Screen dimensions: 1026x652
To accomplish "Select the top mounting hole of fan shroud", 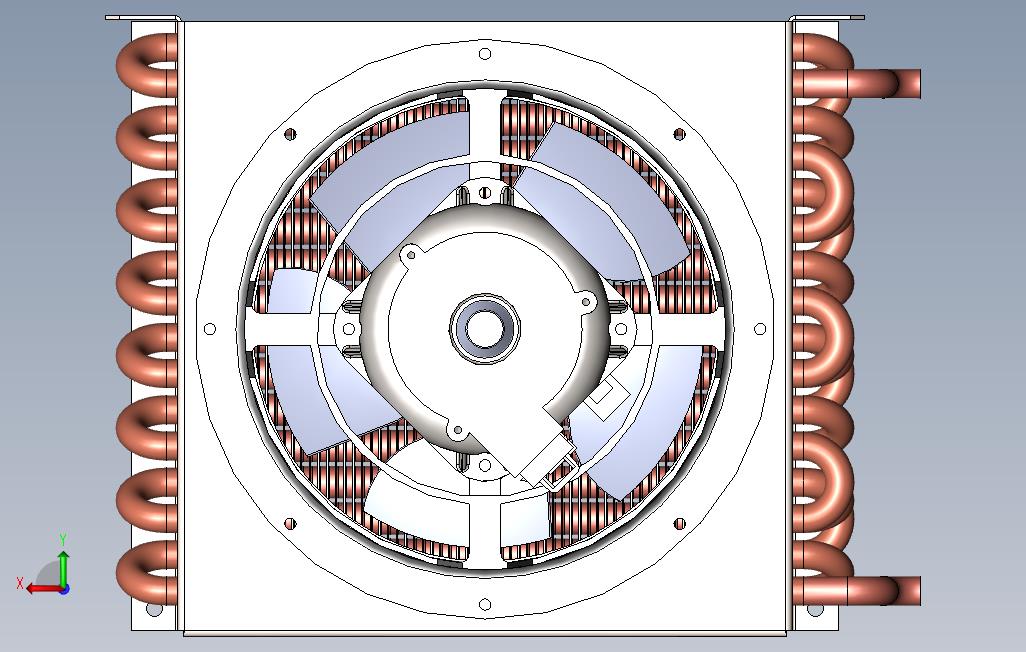I will [485, 54].
